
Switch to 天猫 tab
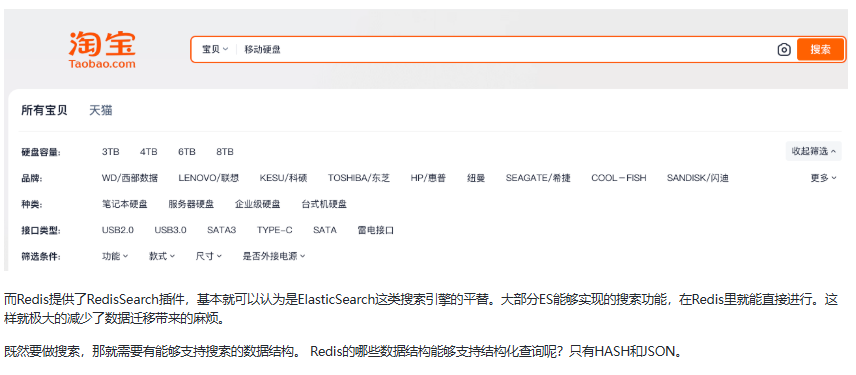pyautogui.click(x=100, y=110)
